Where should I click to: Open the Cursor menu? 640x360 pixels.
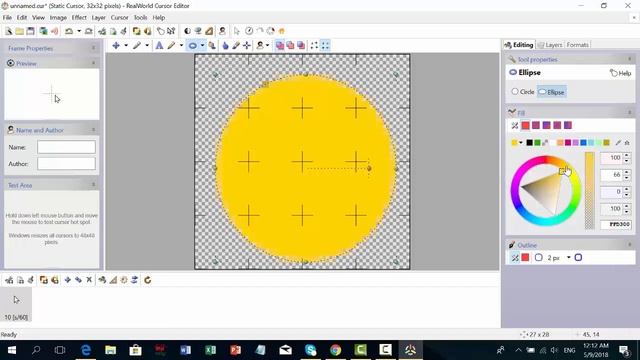point(119,18)
